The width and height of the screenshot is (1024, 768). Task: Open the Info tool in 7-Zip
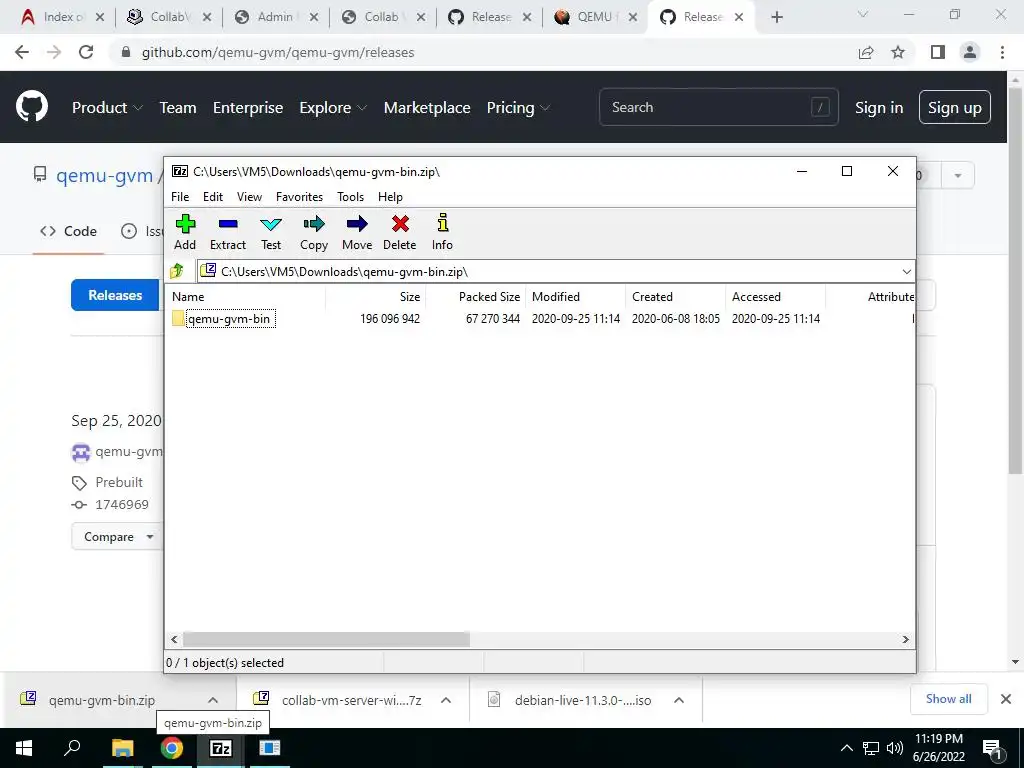pos(442,232)
